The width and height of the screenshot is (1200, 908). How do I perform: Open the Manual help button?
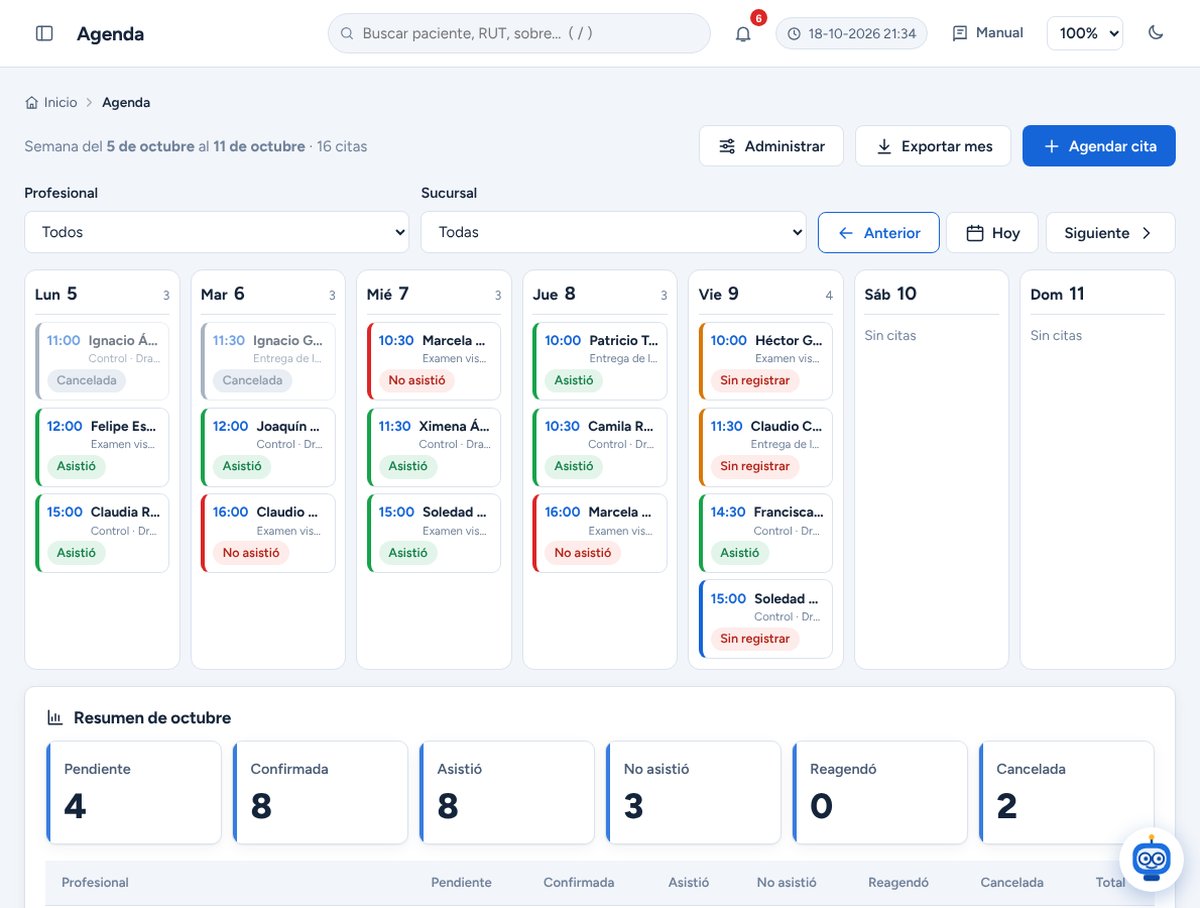[988, 33]
